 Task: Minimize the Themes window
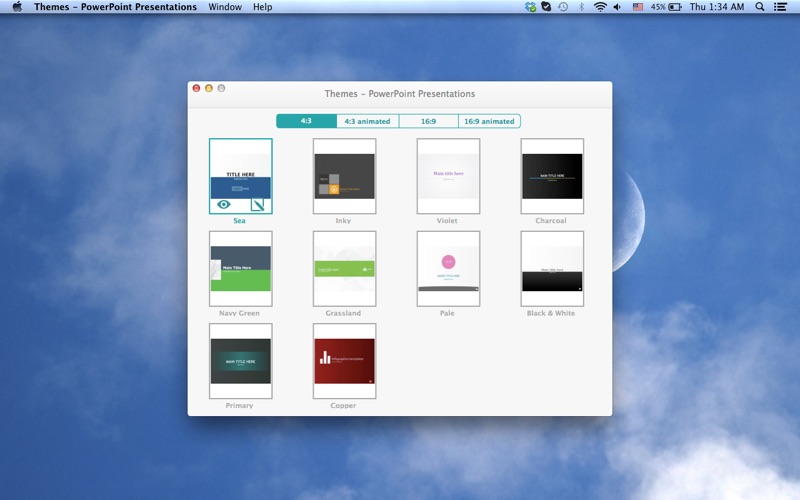[x=209, y=88]
